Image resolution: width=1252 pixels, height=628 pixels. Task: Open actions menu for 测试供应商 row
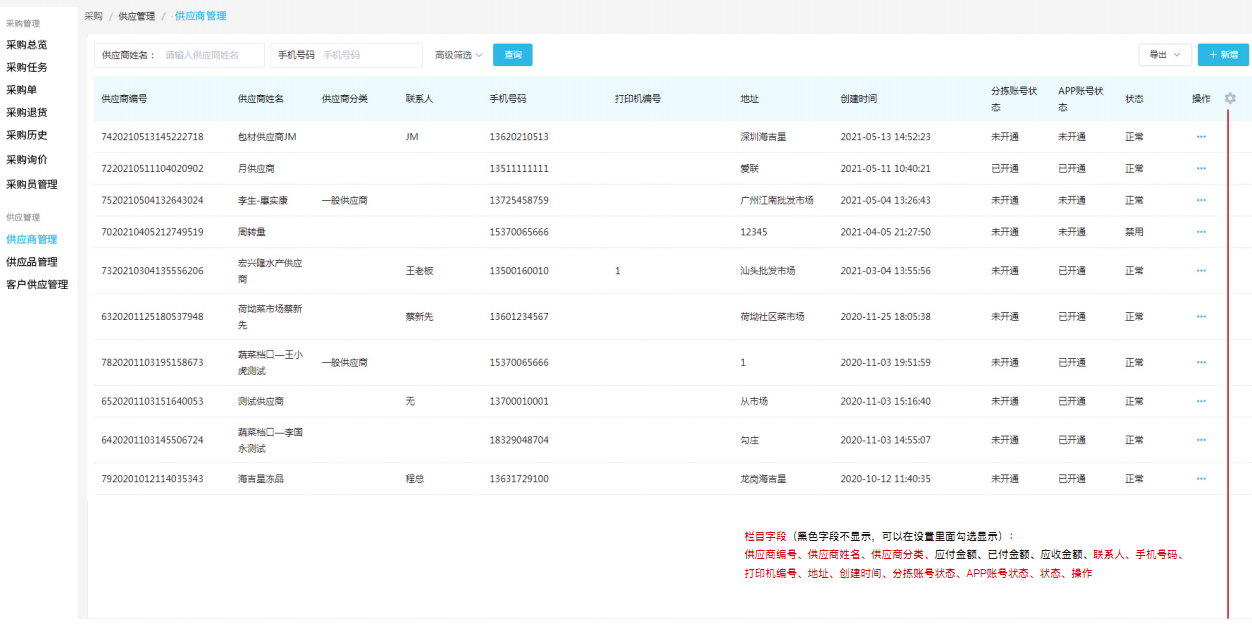point(1201,401)
